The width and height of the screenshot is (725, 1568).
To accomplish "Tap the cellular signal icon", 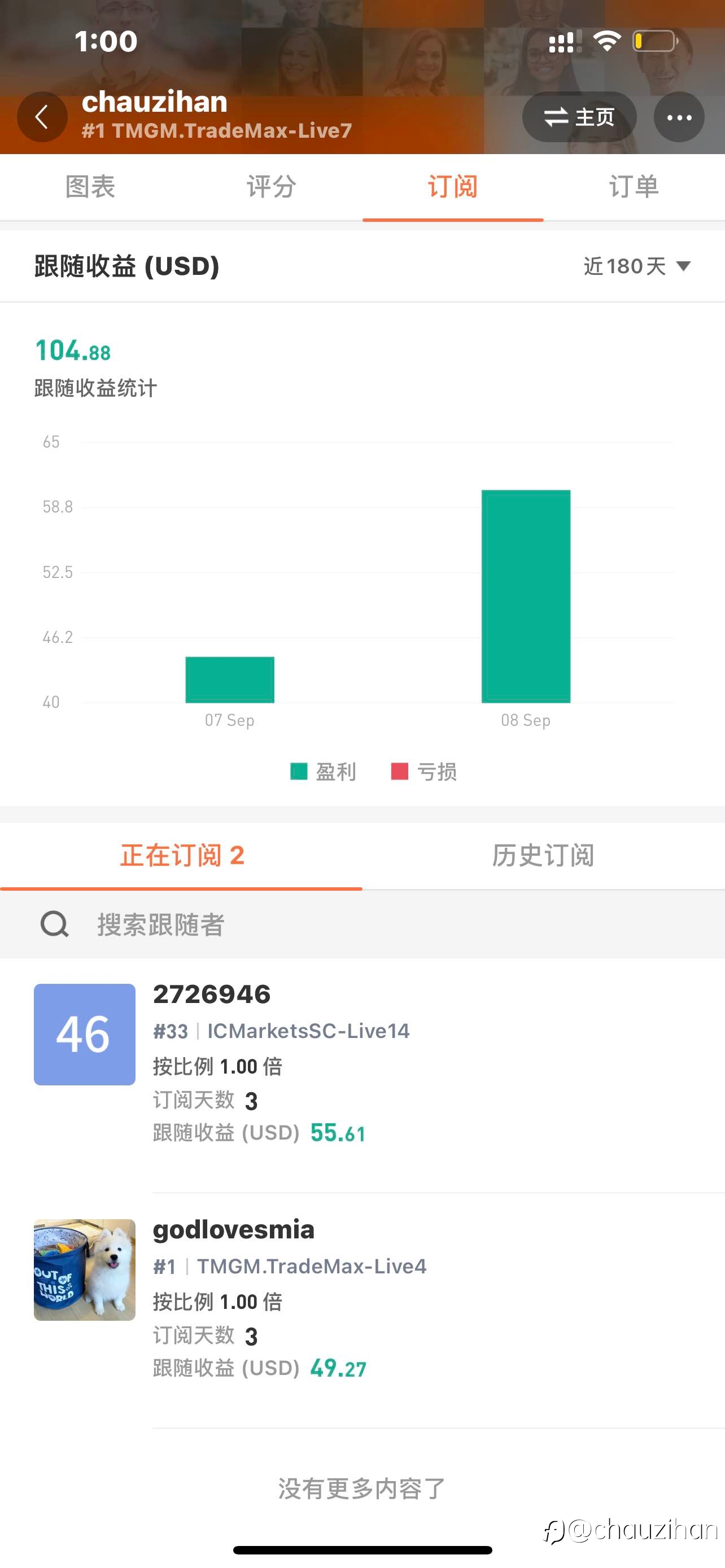I will [565, 41].
